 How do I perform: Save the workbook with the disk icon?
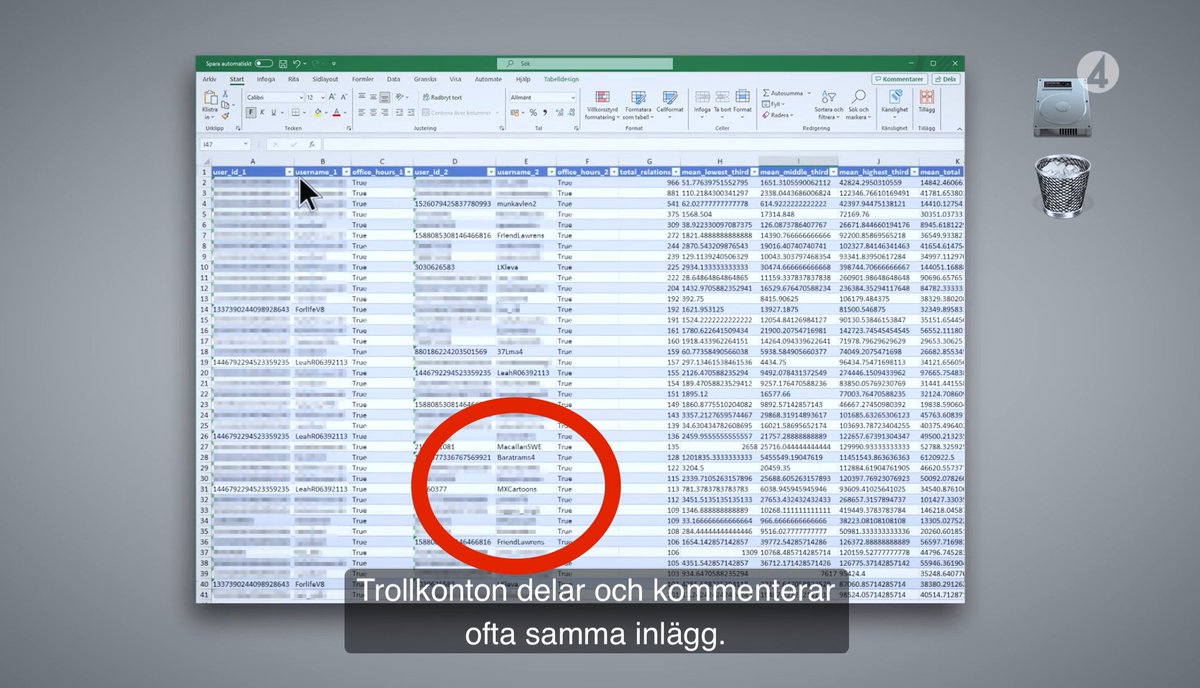pyautogui.click(x=283, y=64)
